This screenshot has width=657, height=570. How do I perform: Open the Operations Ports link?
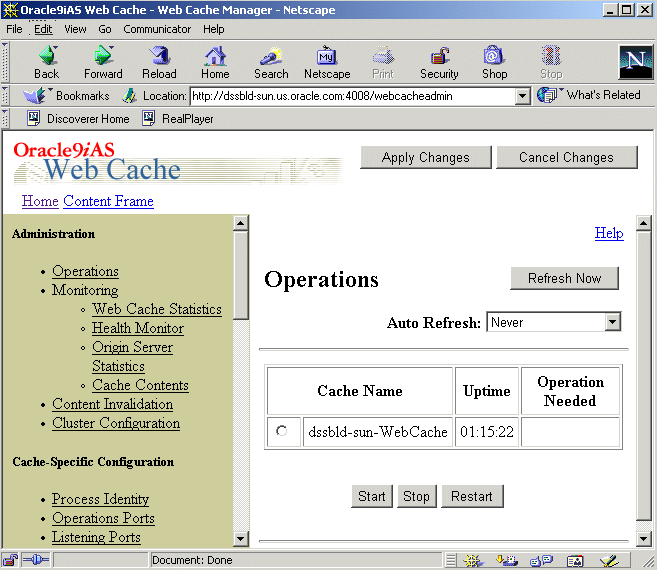103,518
